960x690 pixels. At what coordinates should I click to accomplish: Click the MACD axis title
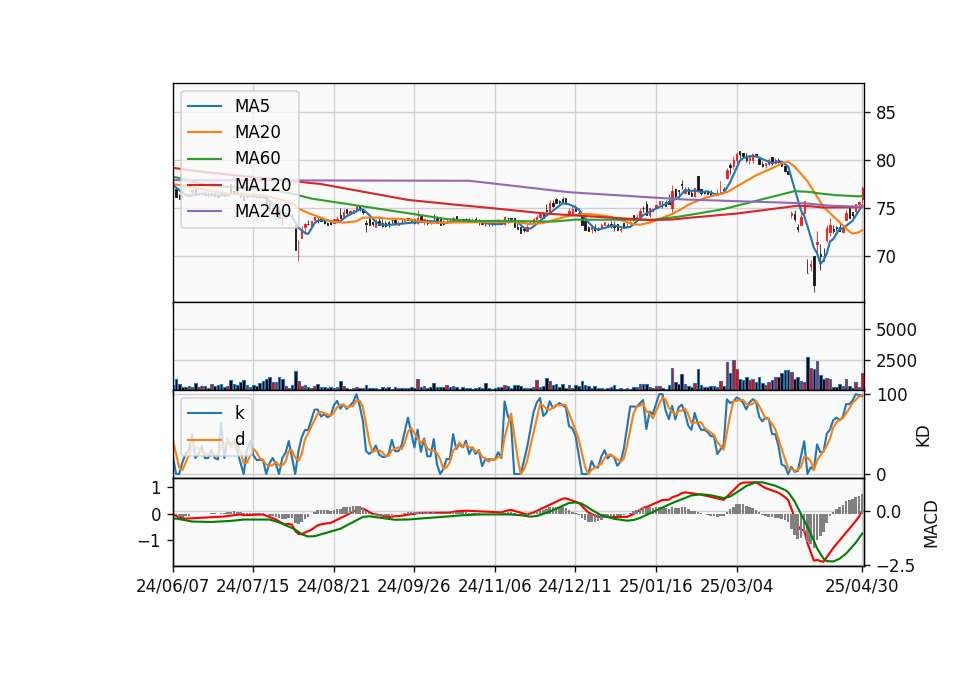pos(931,524)
